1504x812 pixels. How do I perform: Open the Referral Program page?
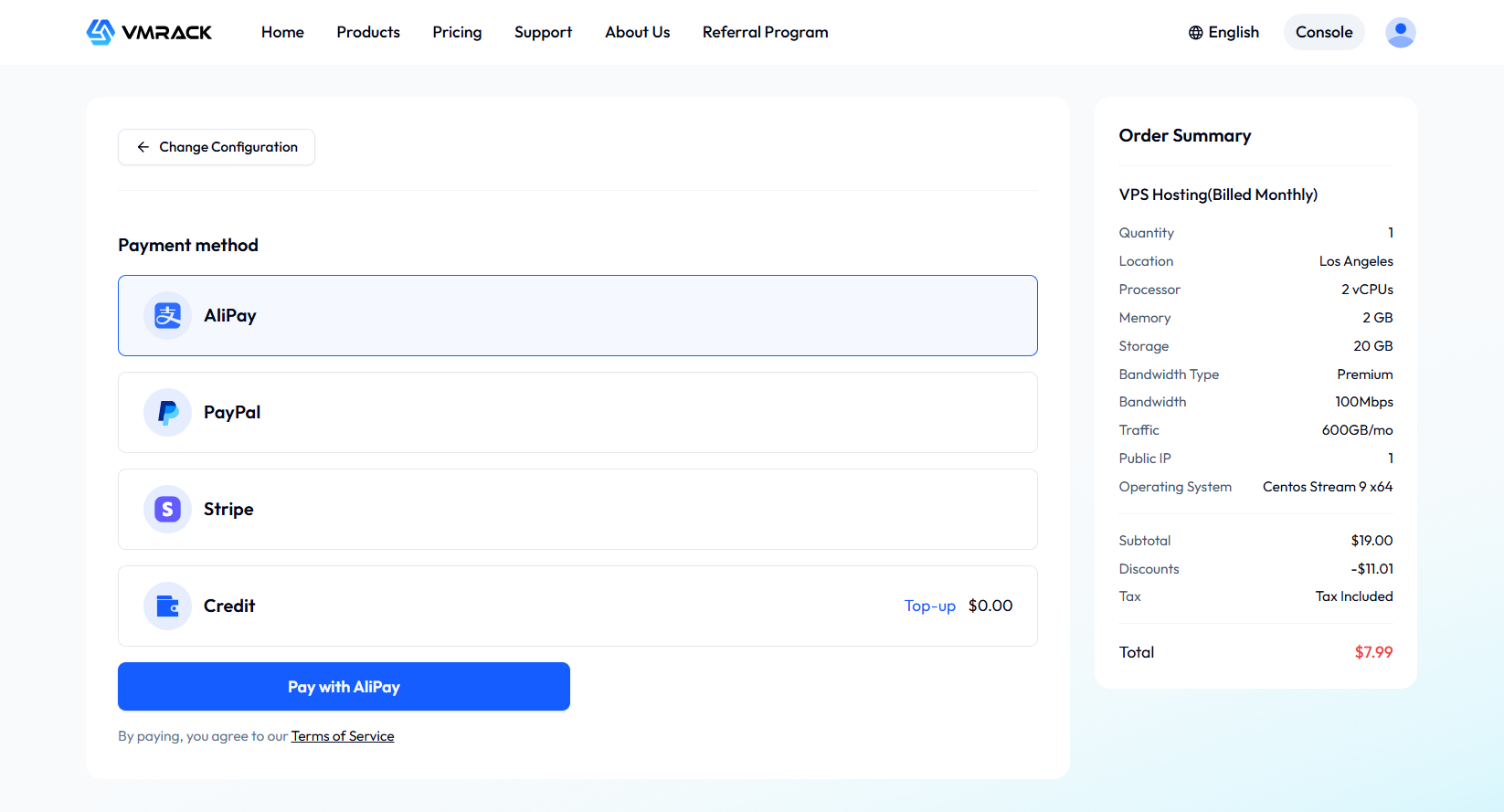coord(765,32)
